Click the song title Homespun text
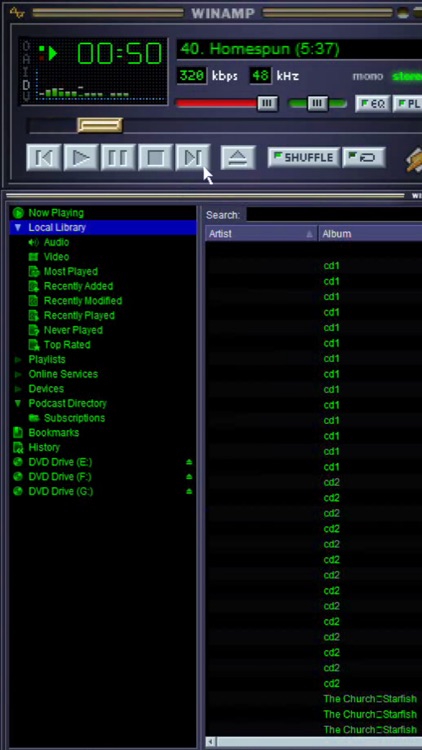This screenshot has height=750, width=422. (260, 49)
